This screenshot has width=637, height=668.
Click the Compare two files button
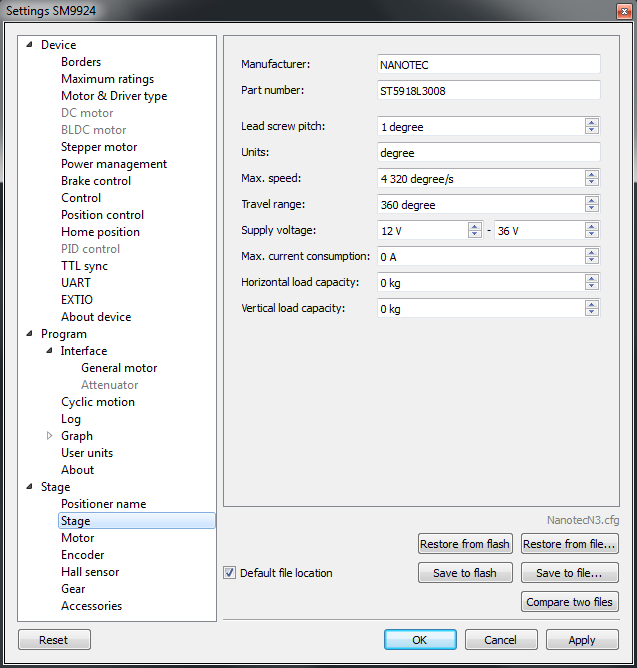569,602
